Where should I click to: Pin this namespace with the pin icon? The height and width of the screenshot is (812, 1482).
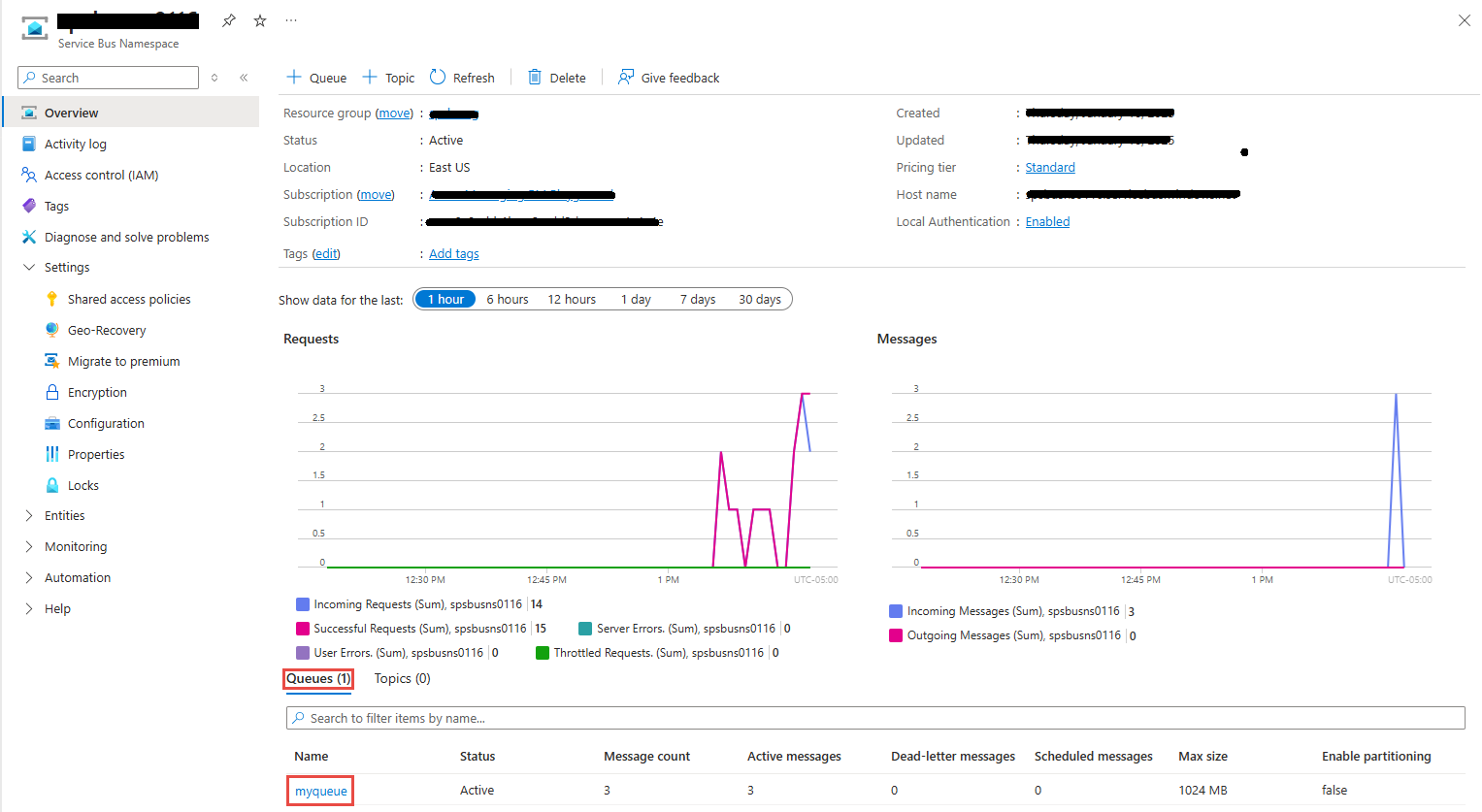pyautogui.click(x=229, y=20)
